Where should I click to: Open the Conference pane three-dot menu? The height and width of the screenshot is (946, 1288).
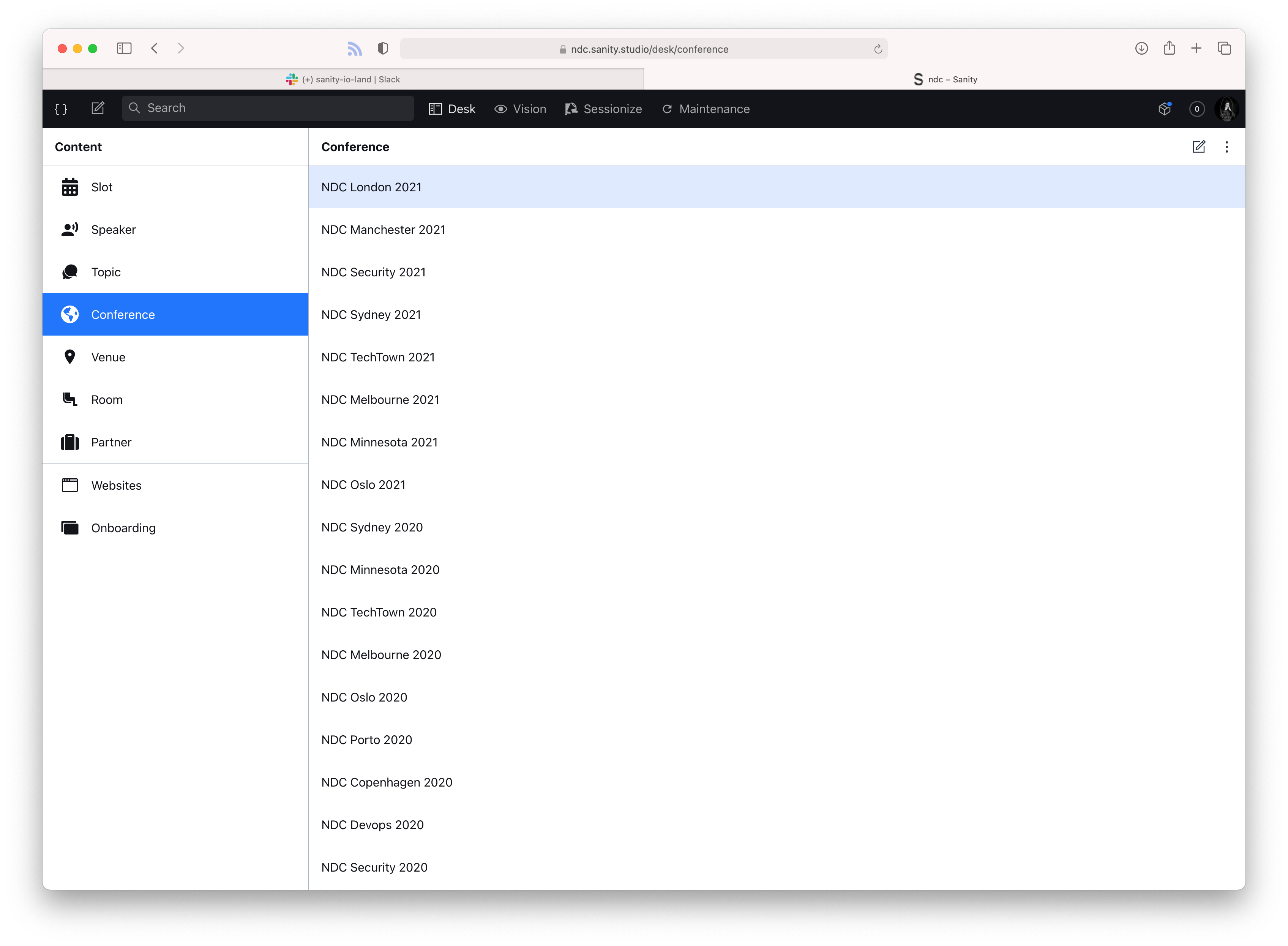pyautogui.click(x=1227, y=147)
